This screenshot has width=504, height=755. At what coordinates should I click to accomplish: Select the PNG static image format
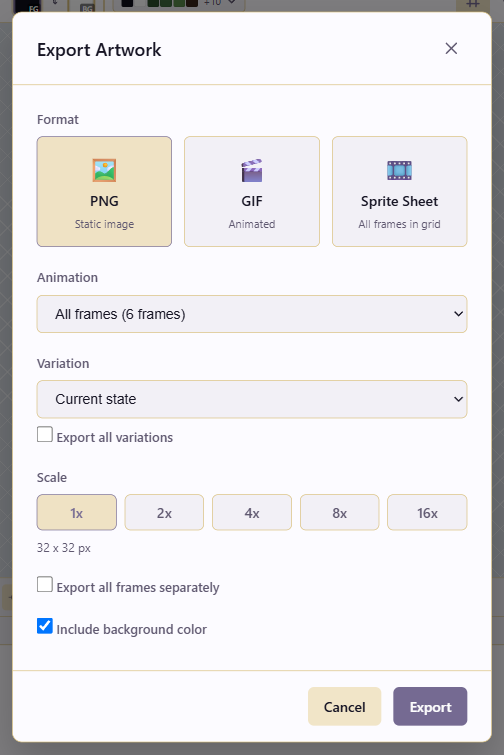pos(104,192)
